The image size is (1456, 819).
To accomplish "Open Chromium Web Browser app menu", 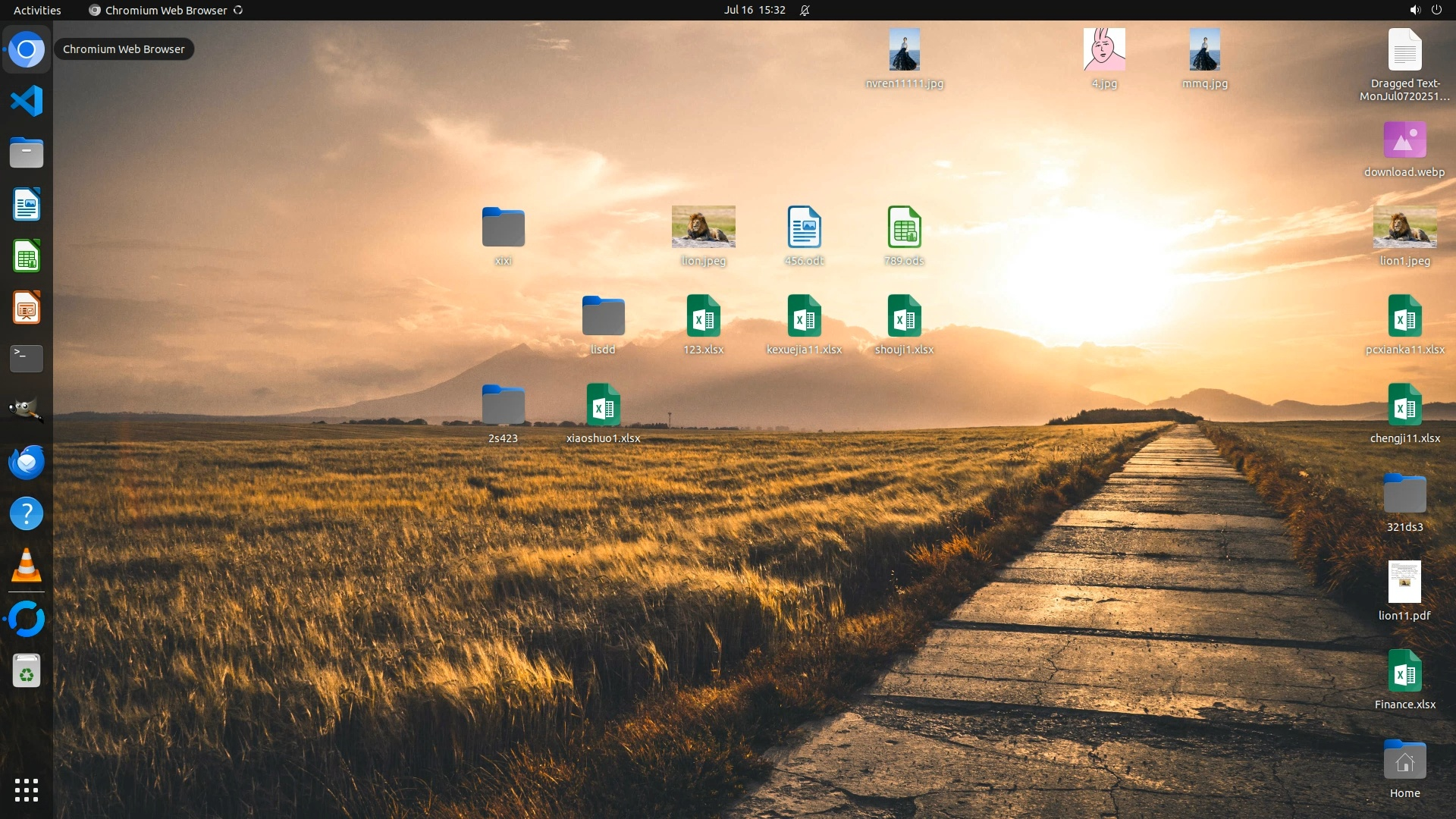I will (x=165, y=10).
